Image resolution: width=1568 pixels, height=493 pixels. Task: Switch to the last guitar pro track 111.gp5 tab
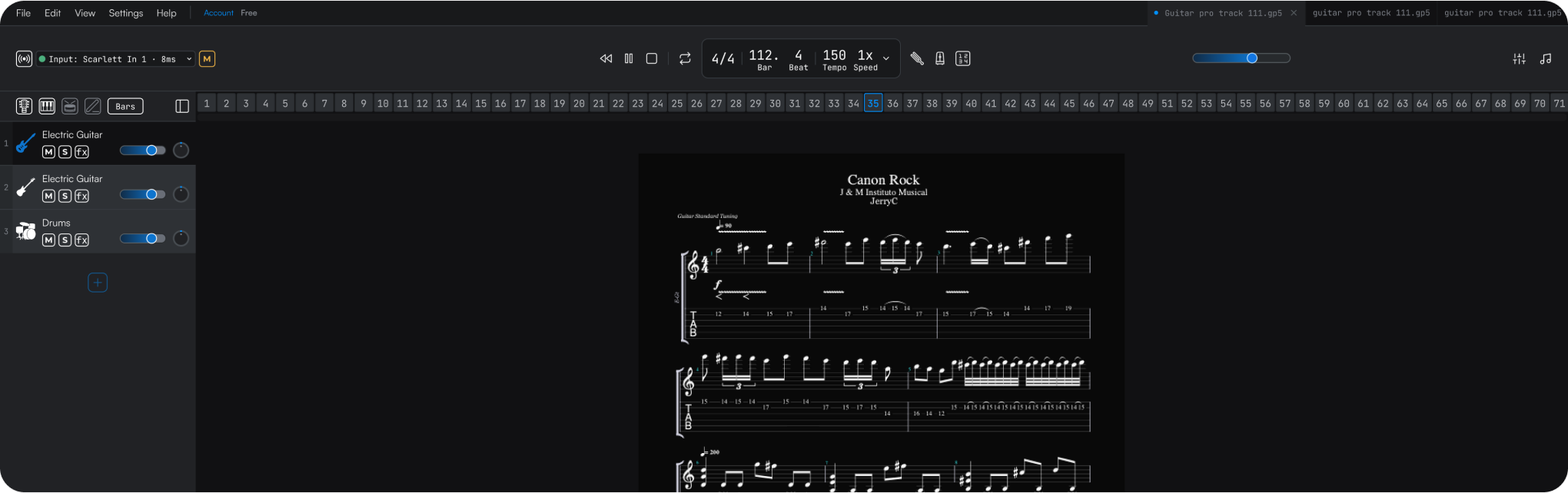1503,13
